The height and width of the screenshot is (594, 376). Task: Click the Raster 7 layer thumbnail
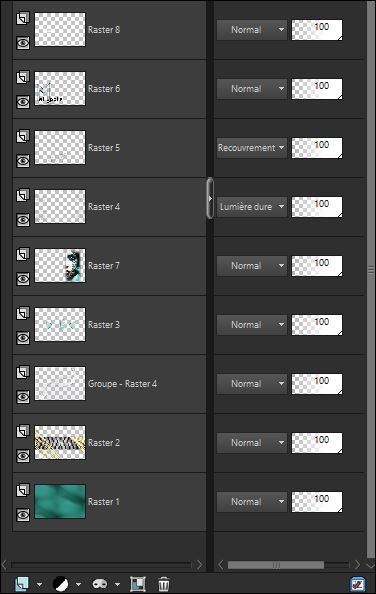pos(60,266)
